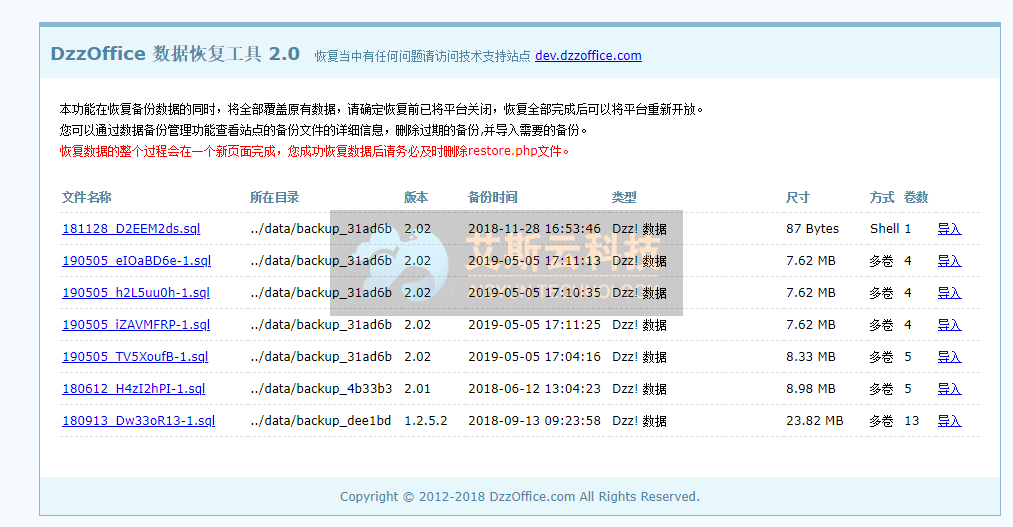Click the DzzOffice 数据恢复工具 2.0 title
Image resolution: width=1013 pixels, height=527 pixels.
pos(175,54)
